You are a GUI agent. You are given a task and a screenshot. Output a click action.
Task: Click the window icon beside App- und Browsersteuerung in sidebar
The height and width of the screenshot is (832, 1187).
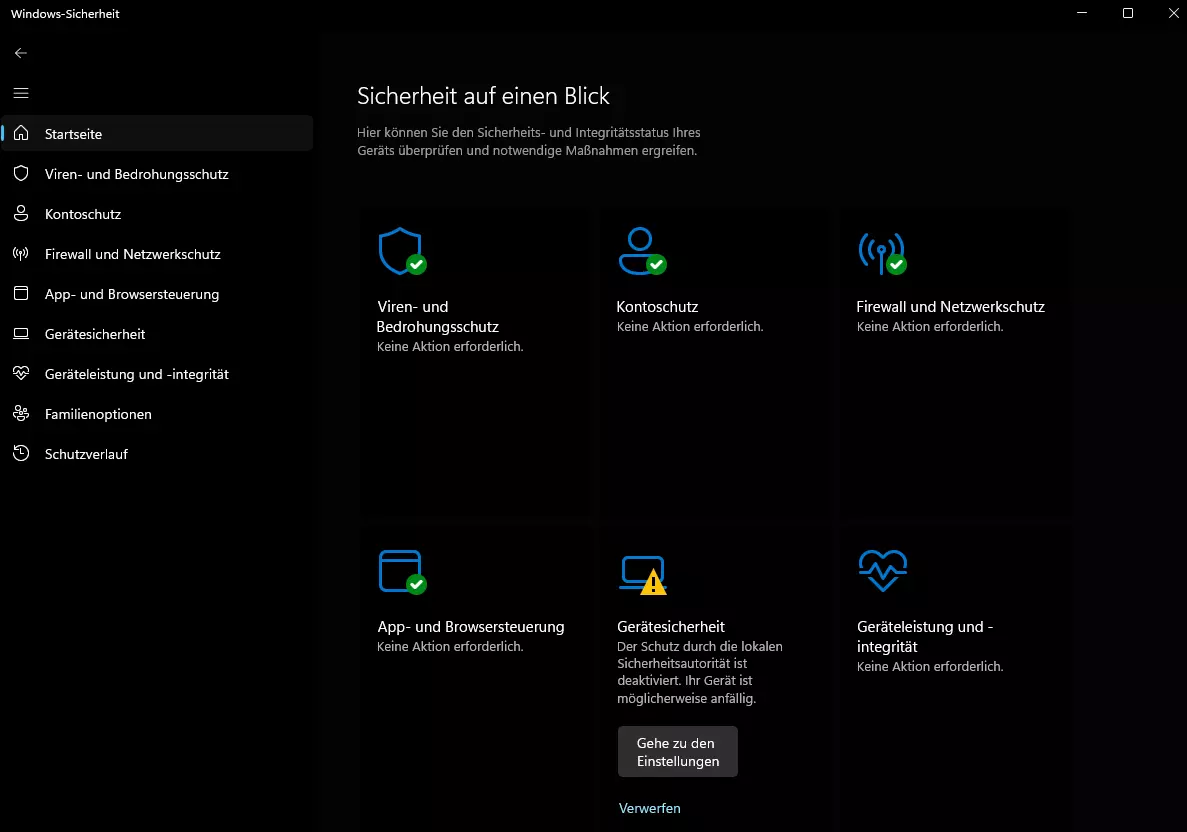tap(21, 294)
